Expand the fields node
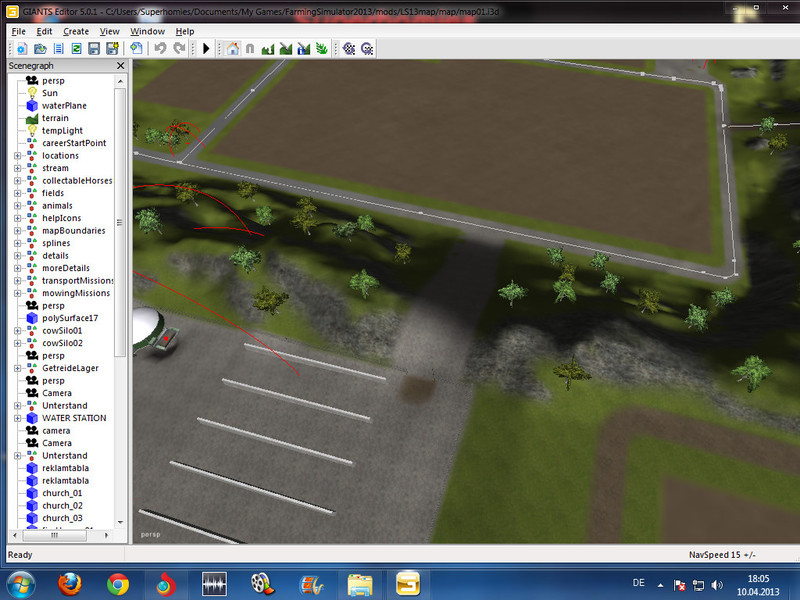Image resolution: width=800 pixels, height=600 pixels. (x=17, y=193)
